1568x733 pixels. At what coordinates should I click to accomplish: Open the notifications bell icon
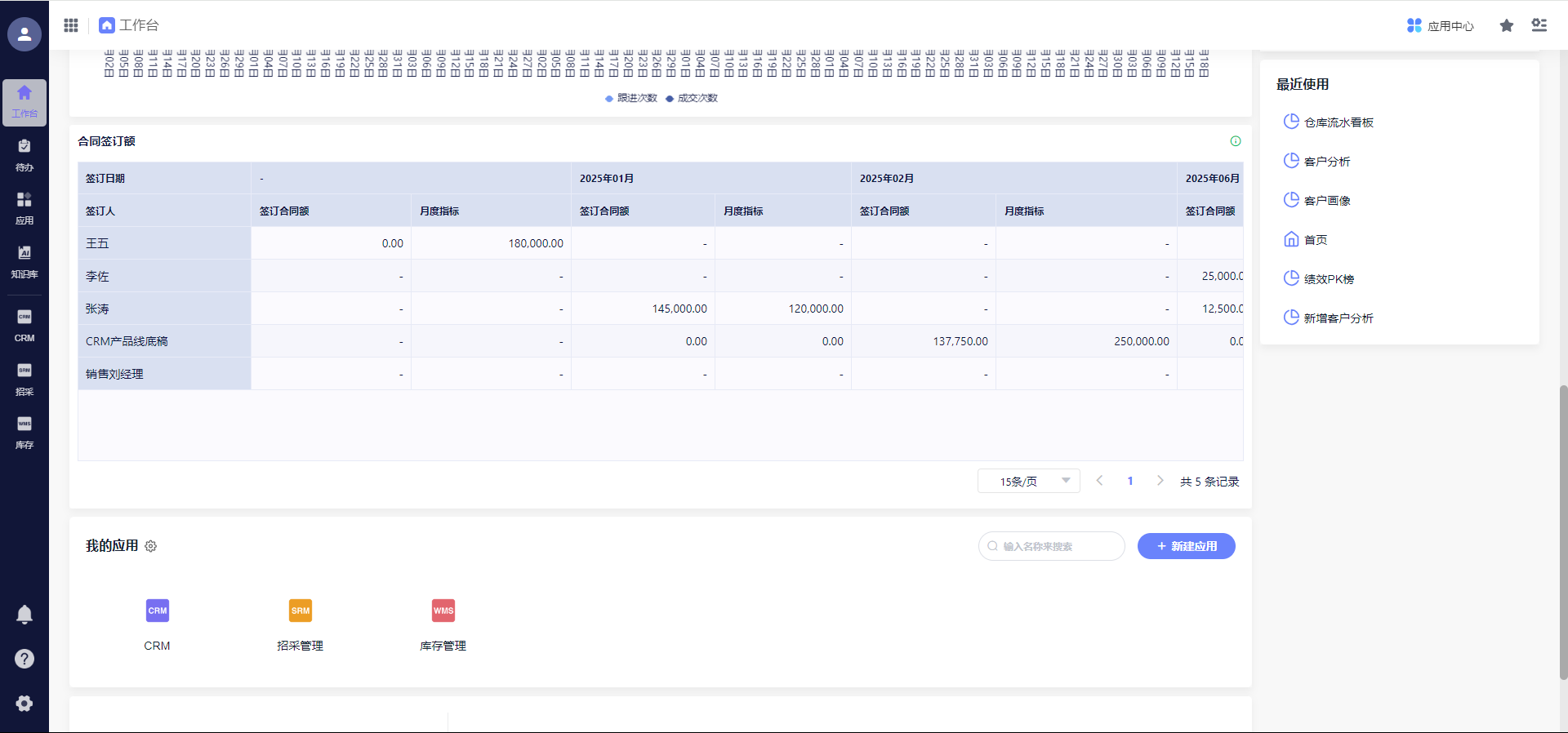pyautogui.click(x=24, y=615)
